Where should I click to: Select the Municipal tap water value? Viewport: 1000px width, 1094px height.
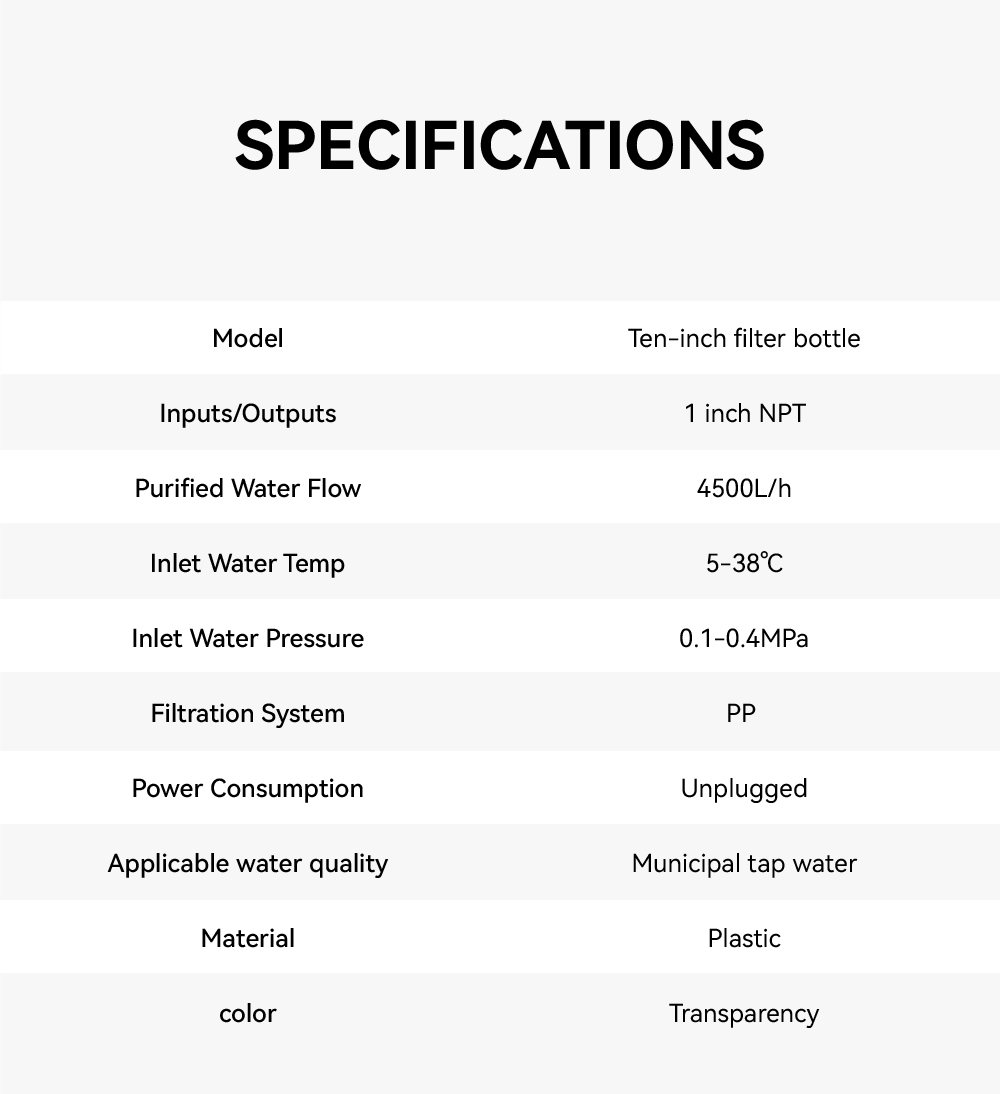click(744, 864)
